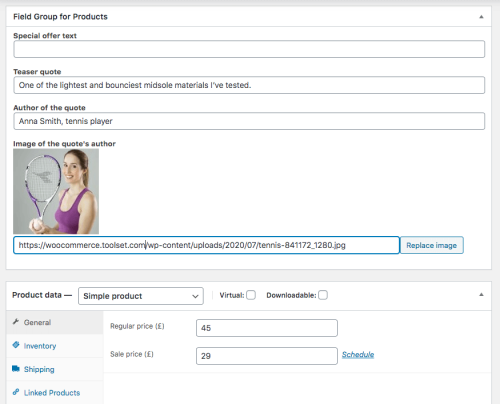Click the Inventory tag icon

16,345
